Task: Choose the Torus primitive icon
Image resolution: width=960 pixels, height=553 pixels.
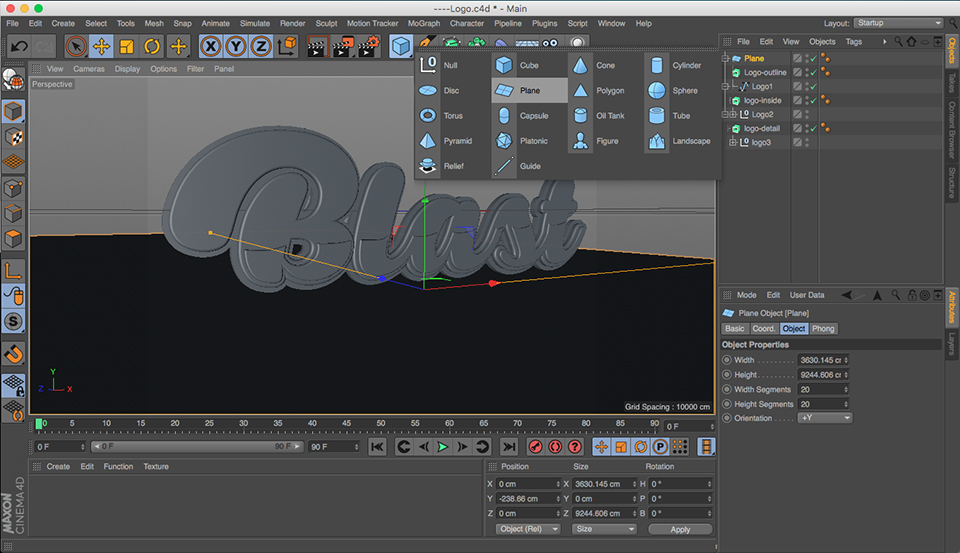Action: [427, 116]
